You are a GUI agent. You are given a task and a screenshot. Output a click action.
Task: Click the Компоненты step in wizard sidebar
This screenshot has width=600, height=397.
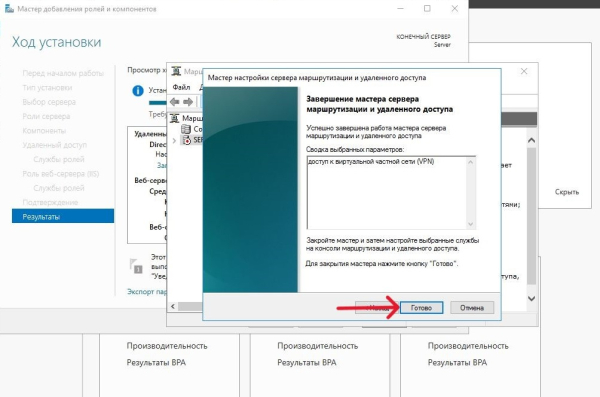[x=44, y=131]
